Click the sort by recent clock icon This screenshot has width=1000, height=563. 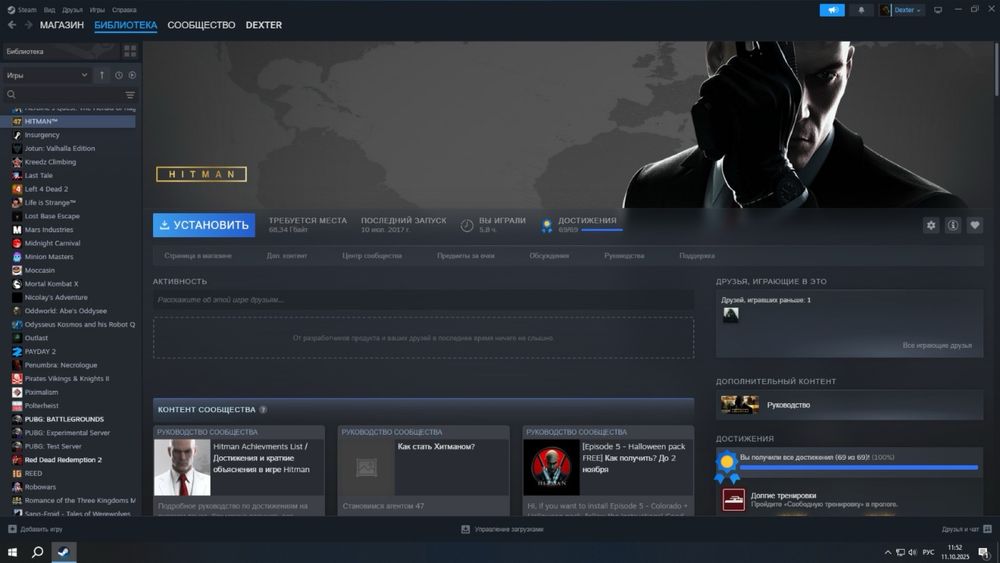coord(119,75)
